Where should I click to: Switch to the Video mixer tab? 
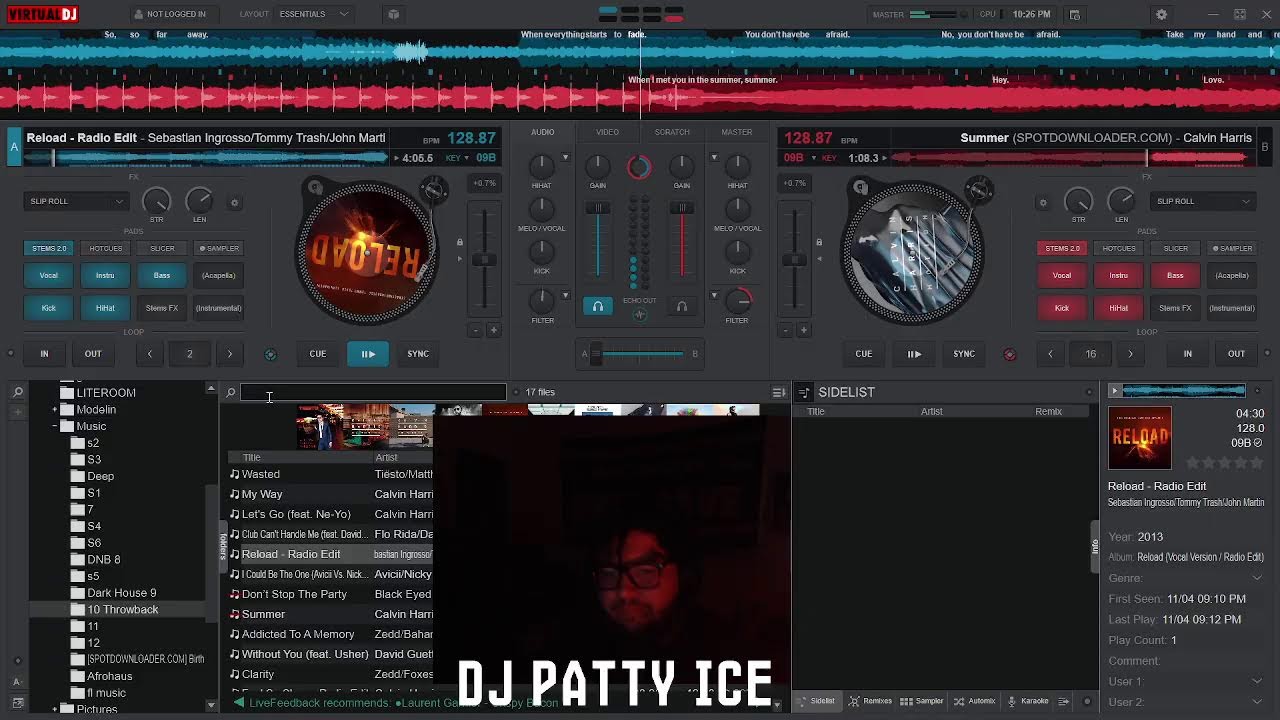(x=607, y=132)
